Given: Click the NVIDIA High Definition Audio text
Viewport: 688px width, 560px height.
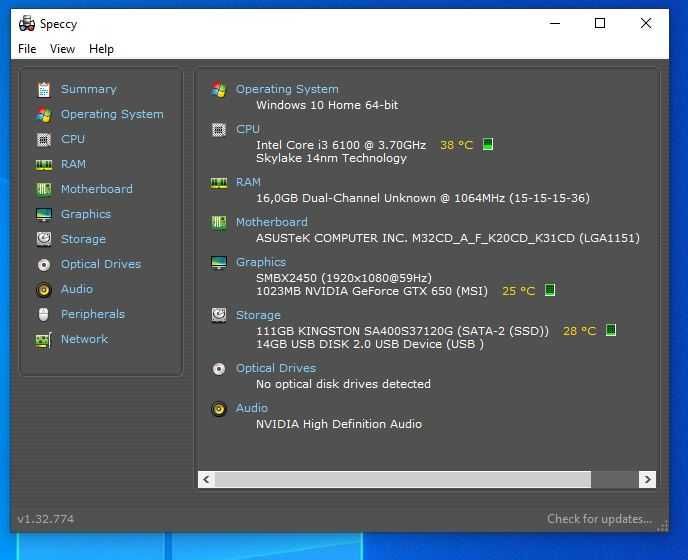Looking at the screenshot, I should (x=339, y=424).
